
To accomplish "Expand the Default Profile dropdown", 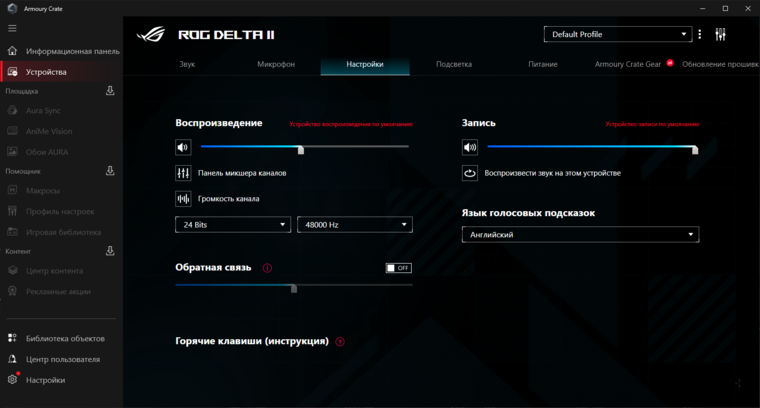I will pyautogui.click(x=618, y=34).
